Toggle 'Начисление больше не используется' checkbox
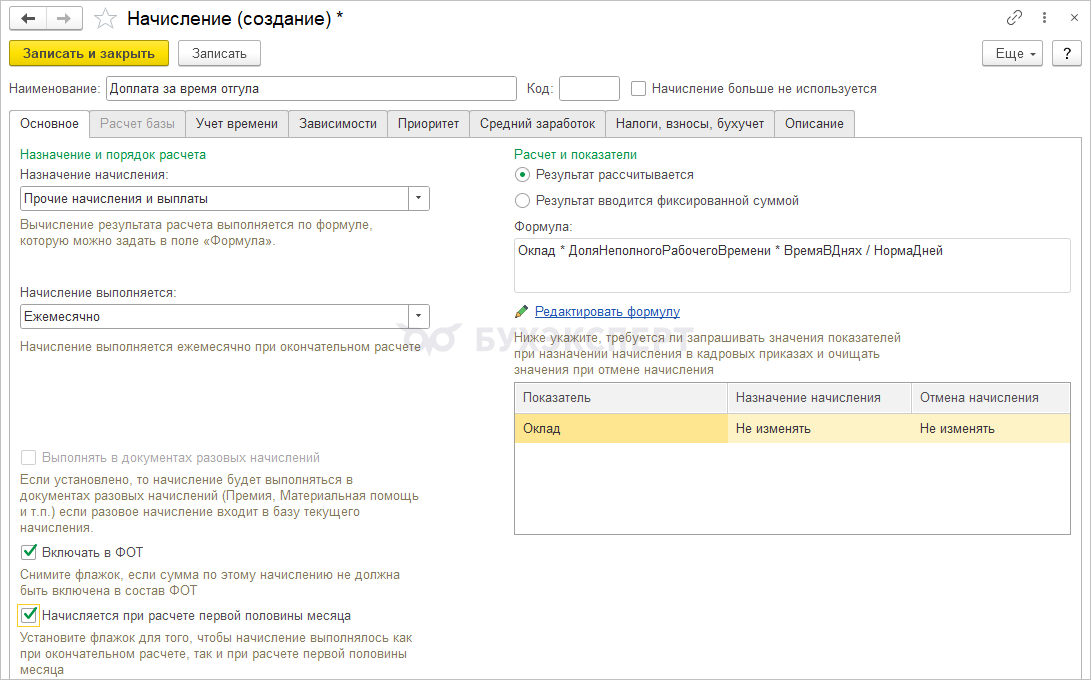The width and height of the screenshot is (1091, 680). (639, 89)
